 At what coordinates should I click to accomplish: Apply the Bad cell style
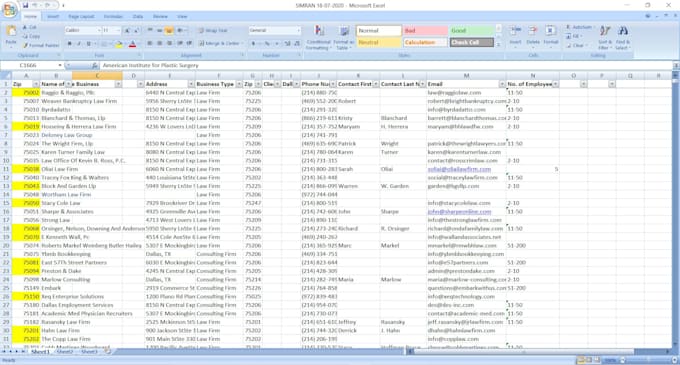pos(425,31)
